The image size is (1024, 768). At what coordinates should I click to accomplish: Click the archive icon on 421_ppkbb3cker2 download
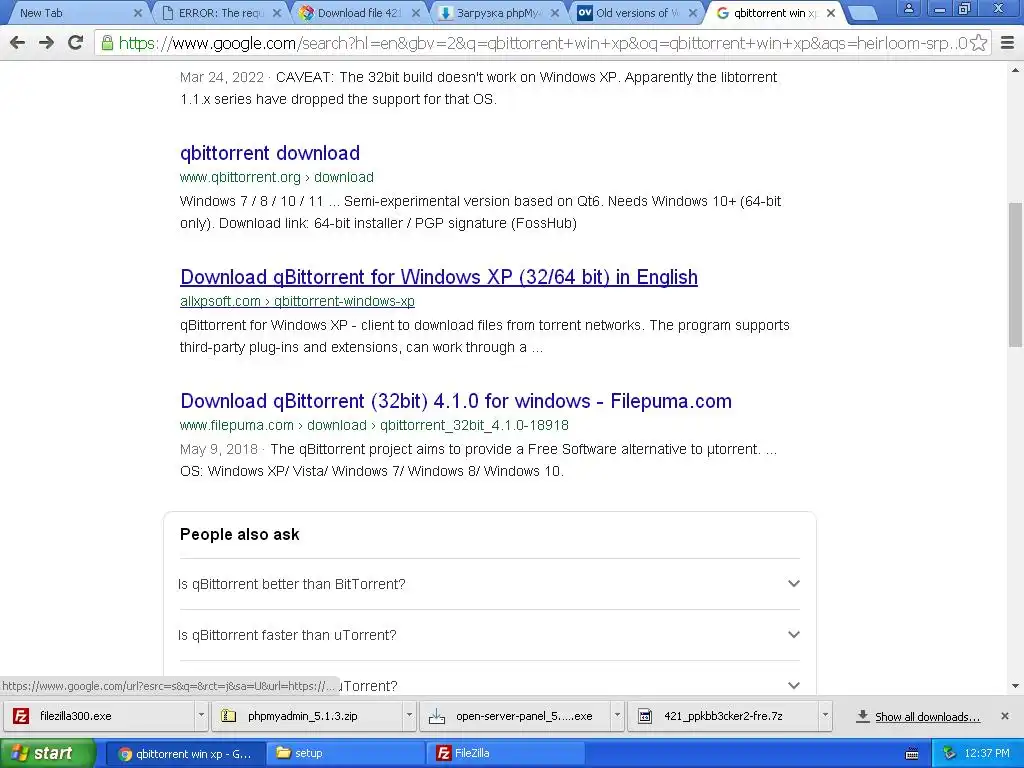point(645,716)
